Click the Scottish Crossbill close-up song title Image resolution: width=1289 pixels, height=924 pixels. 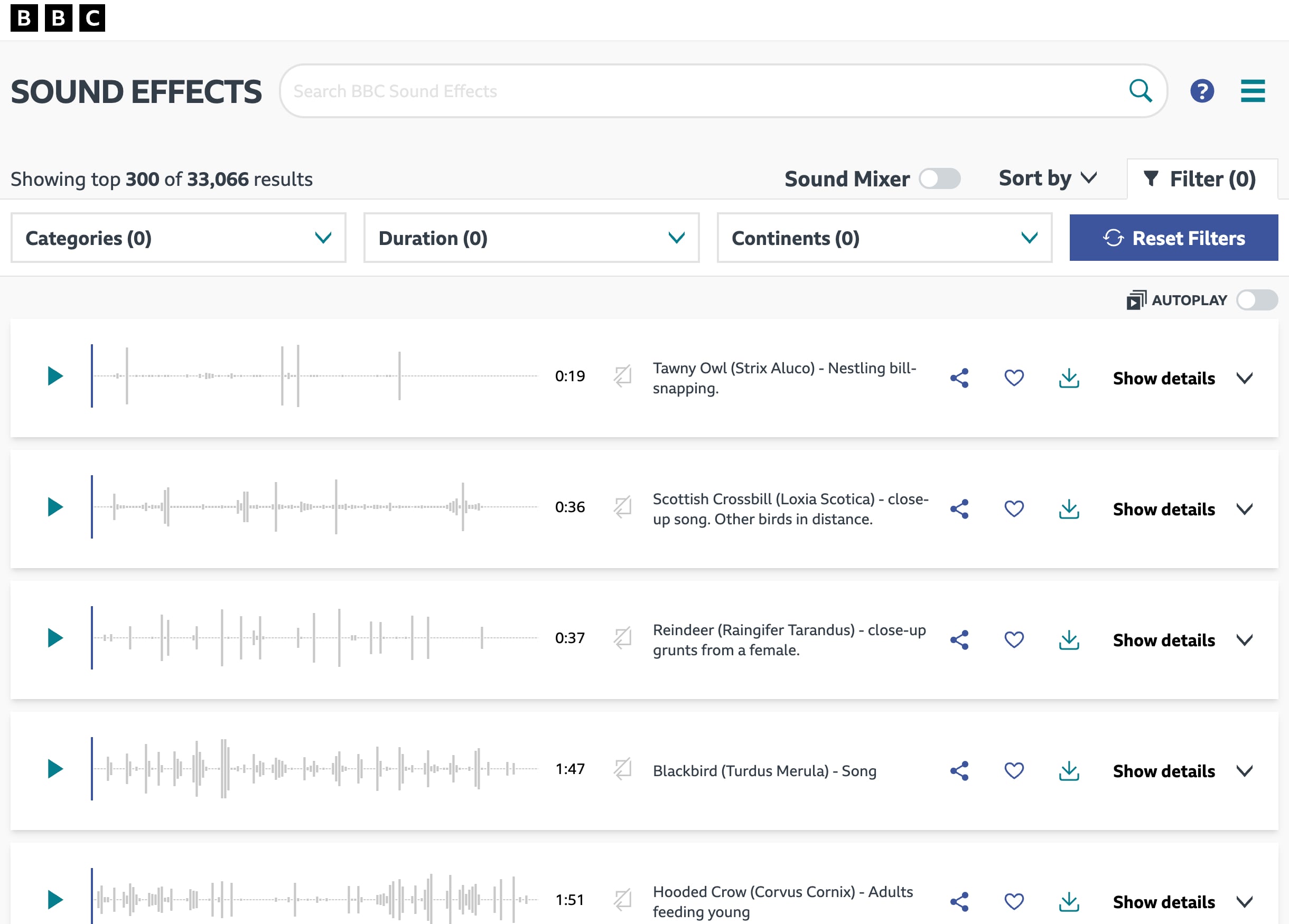[x=790, y=509]
